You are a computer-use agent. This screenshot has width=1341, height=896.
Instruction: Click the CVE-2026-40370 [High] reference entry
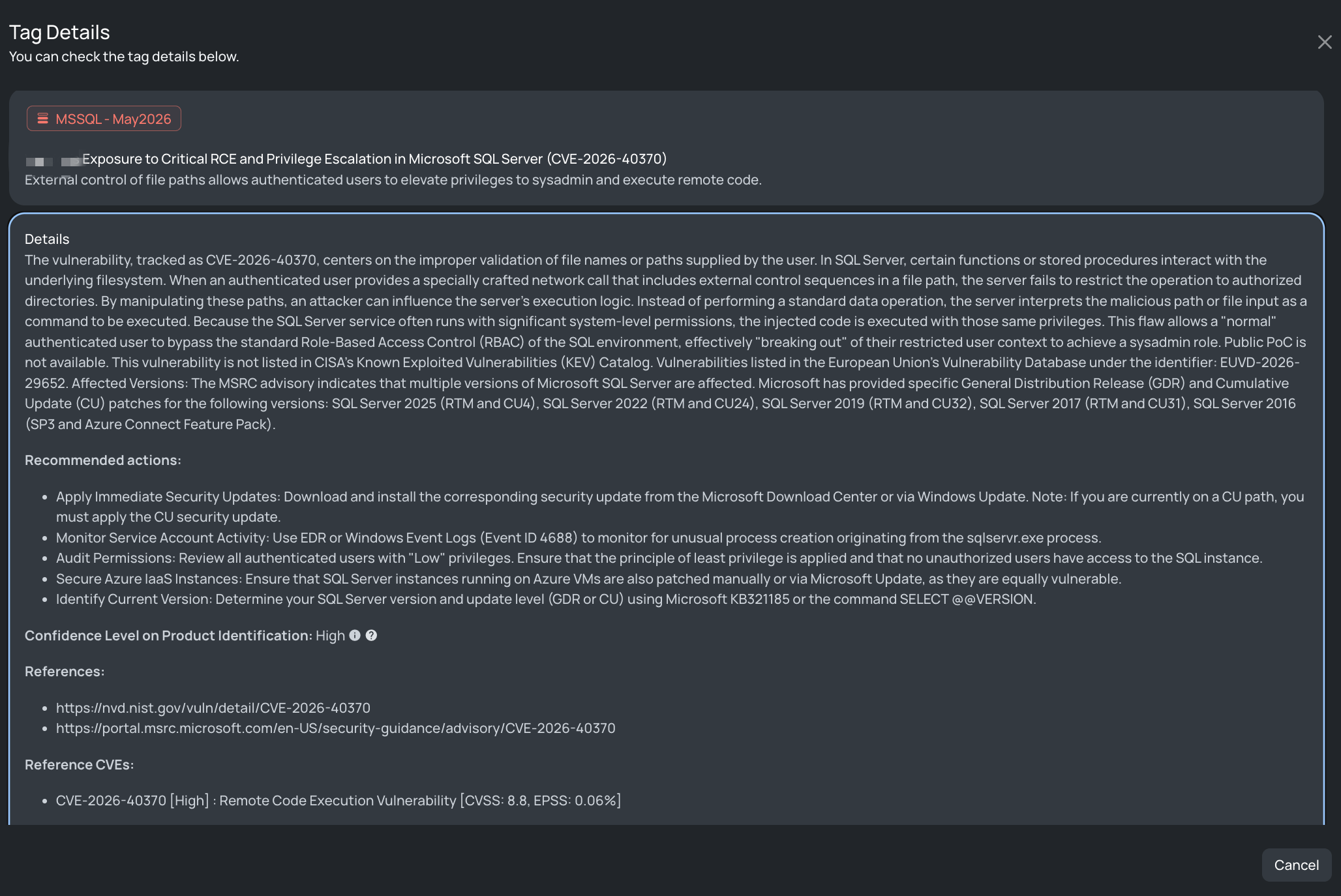[339, 800]
